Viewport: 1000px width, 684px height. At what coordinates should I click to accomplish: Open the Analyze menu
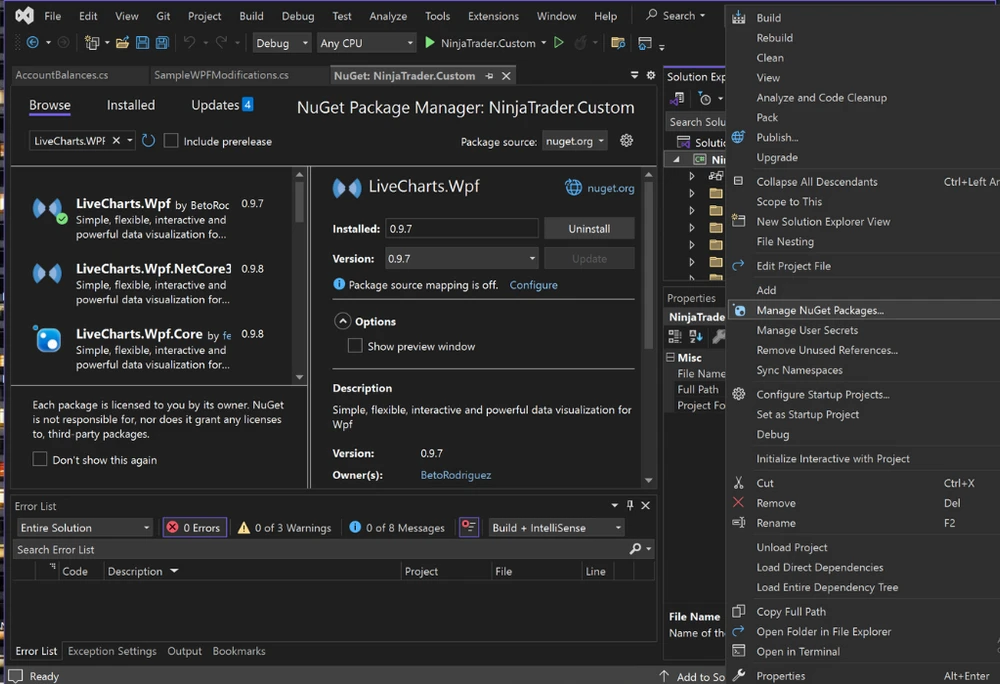click(388, 16)
